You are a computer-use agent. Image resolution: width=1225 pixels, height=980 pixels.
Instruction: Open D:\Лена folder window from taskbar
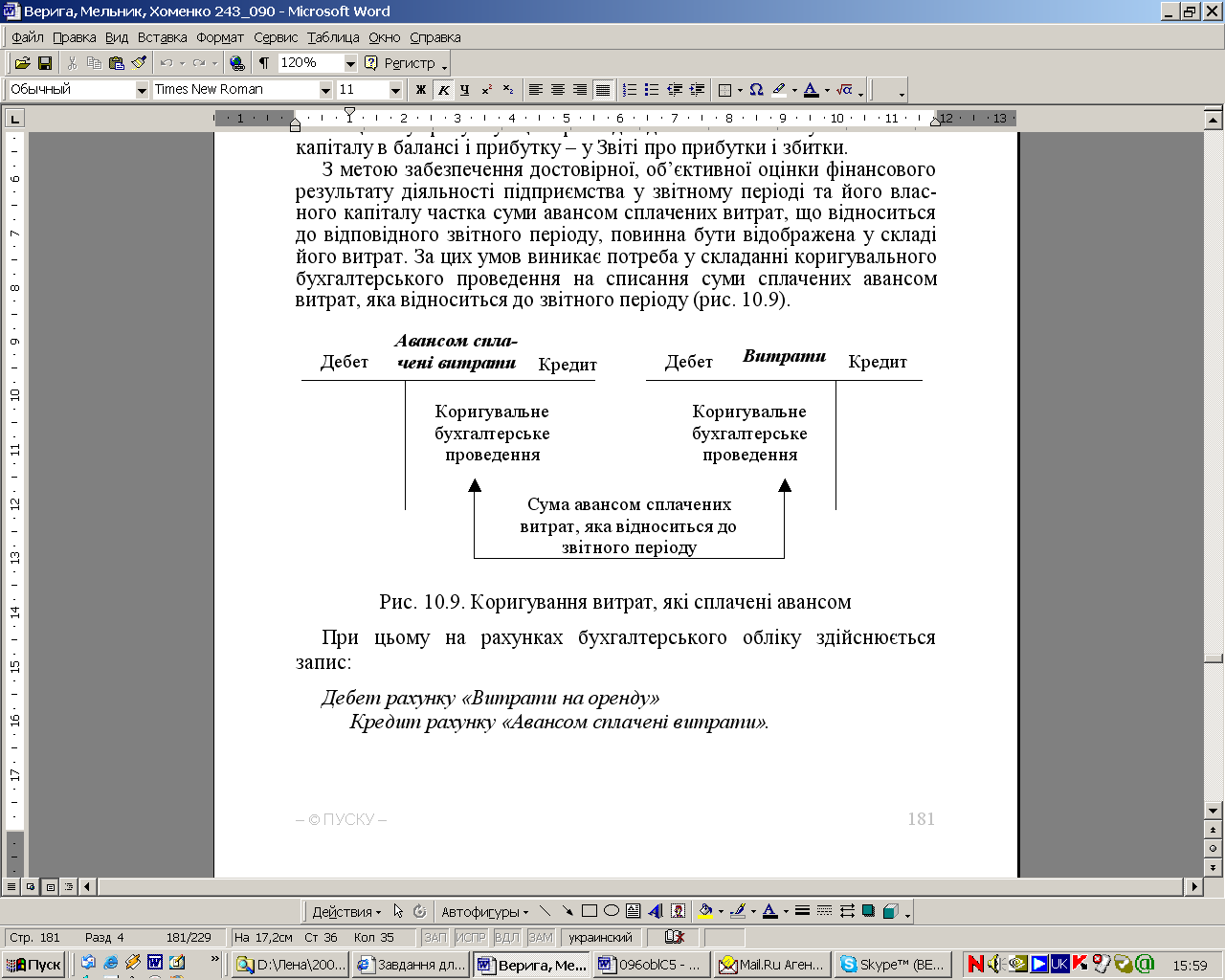coord(290,964)
